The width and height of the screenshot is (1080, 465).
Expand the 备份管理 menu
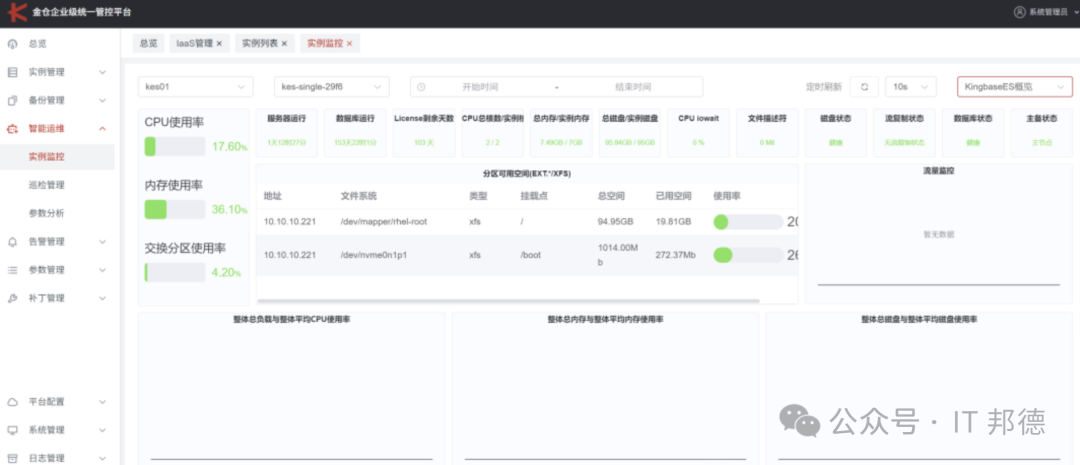(103, 101)
